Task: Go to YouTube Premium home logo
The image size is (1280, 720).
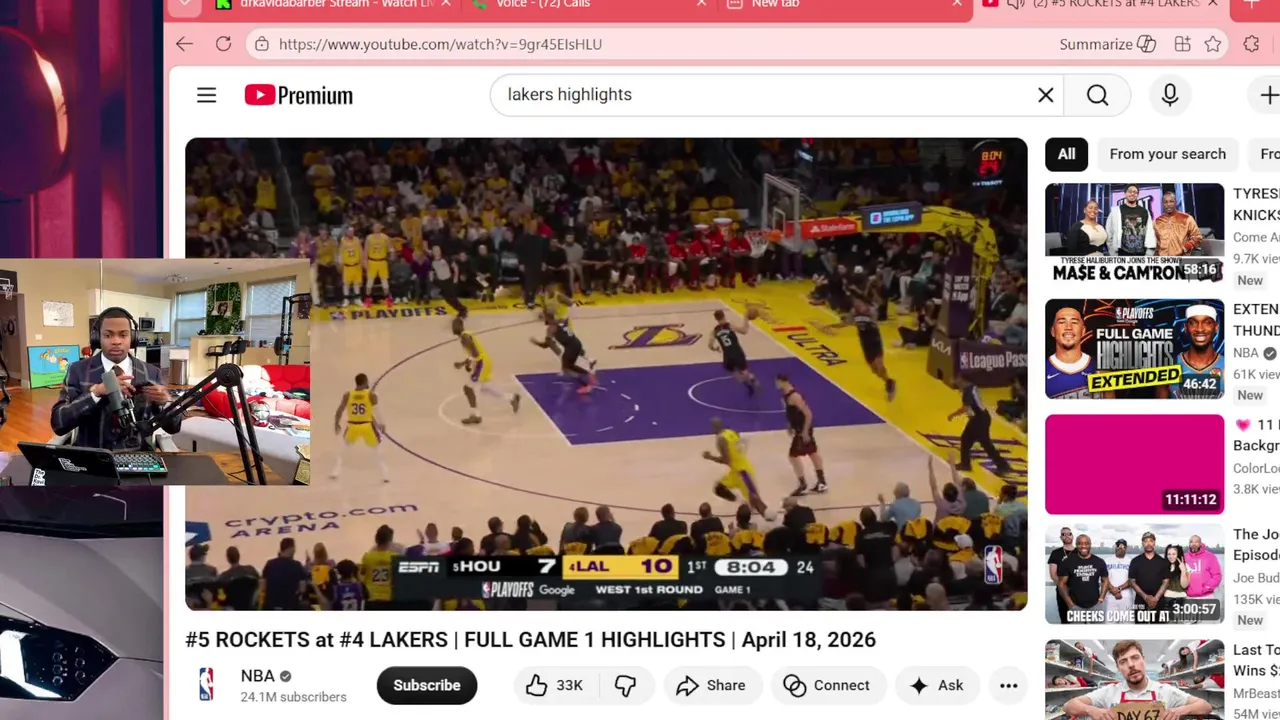Action: click(298, 95)
